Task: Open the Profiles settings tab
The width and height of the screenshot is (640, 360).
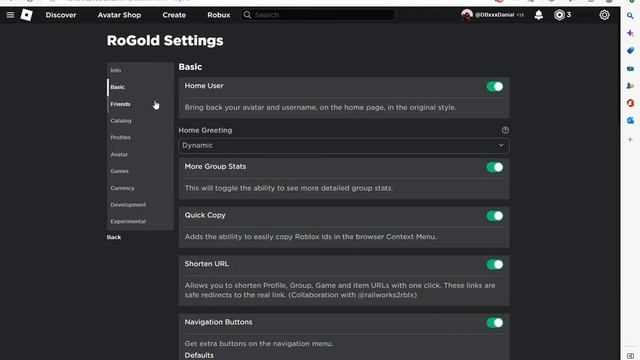Action: [140, 138]
